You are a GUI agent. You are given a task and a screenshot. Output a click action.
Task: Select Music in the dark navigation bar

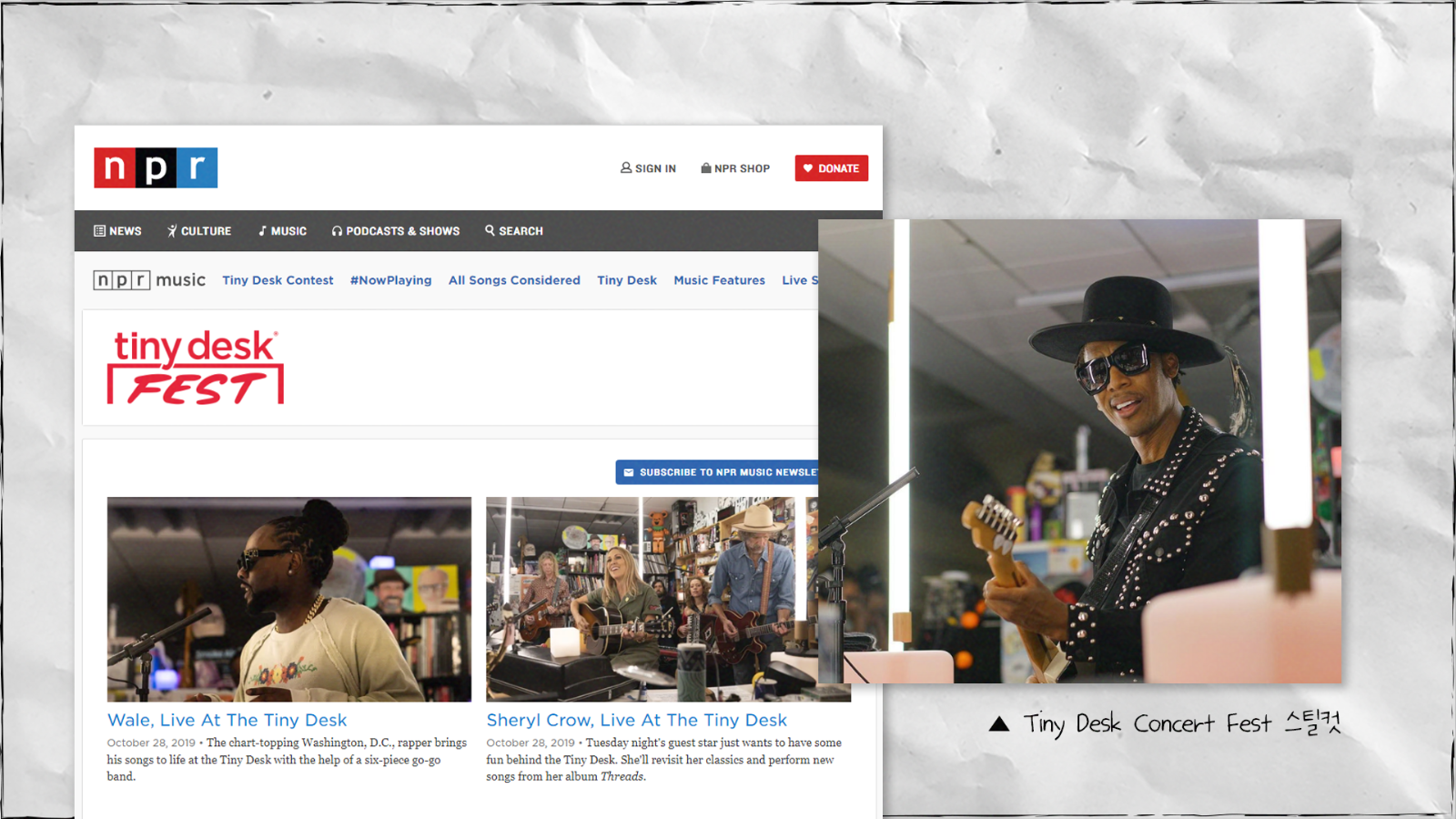click(282, 231)
